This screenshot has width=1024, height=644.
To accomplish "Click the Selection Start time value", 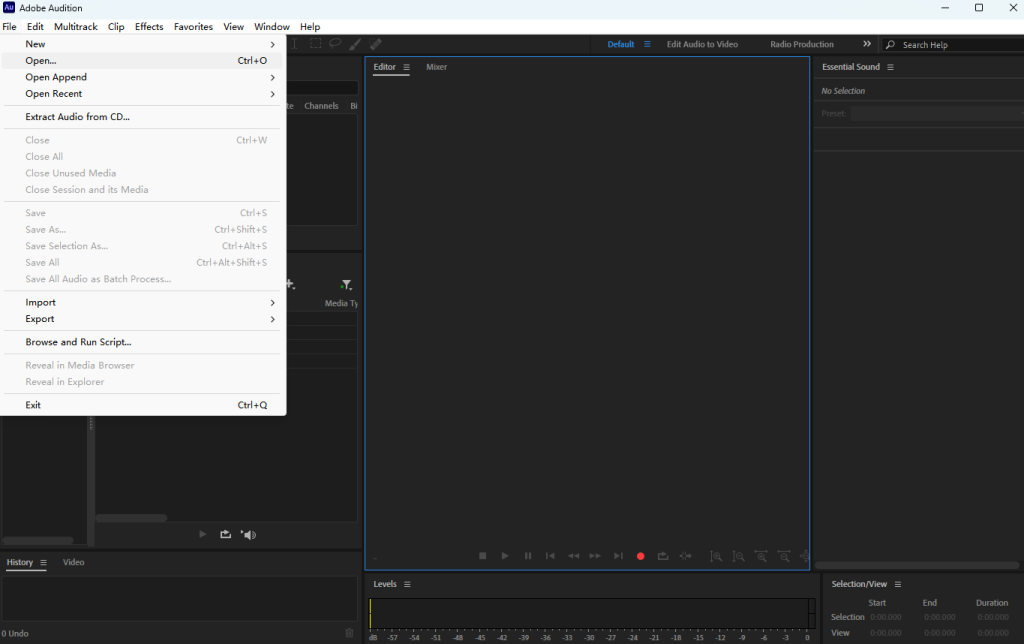I will 886,617.
